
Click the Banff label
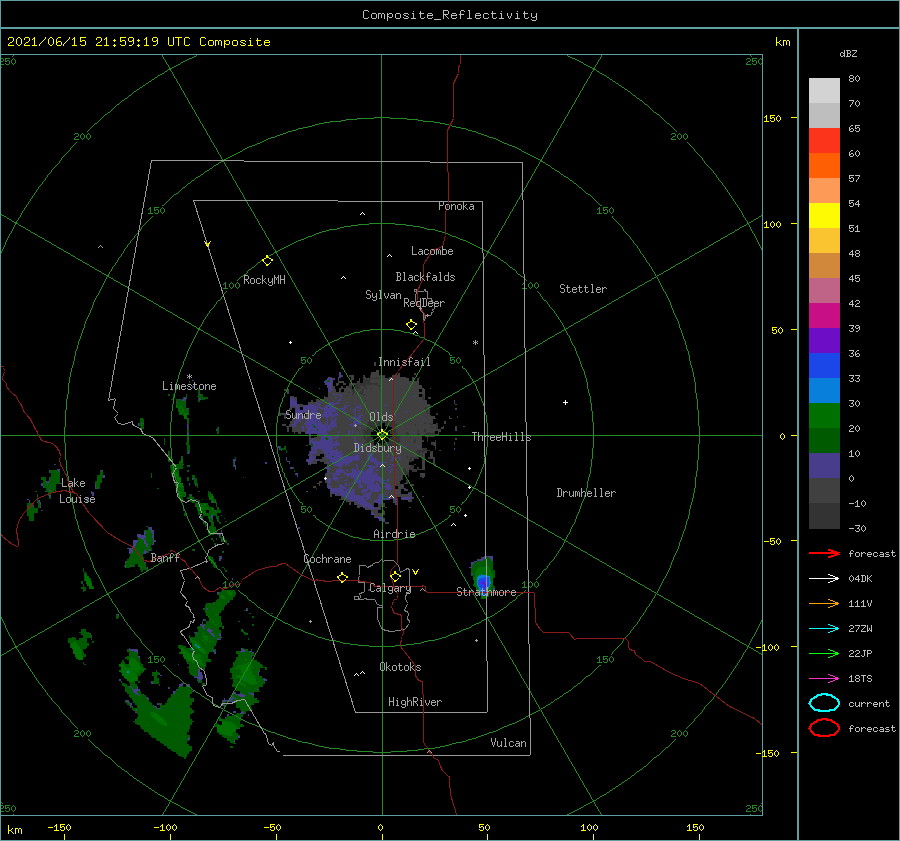[165, 557]
